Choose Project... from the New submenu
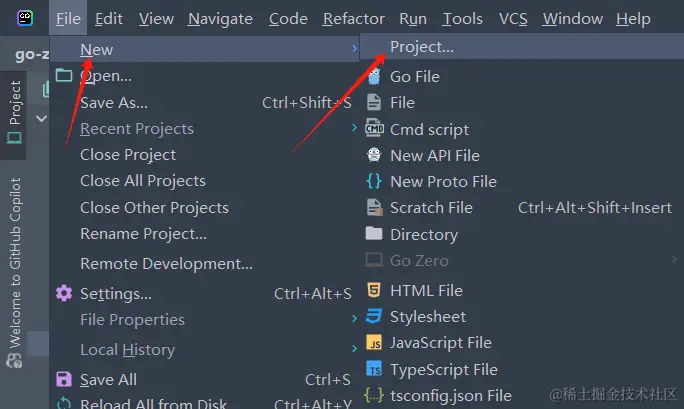Viewport: 684px width, 409px height. [421, 46]
